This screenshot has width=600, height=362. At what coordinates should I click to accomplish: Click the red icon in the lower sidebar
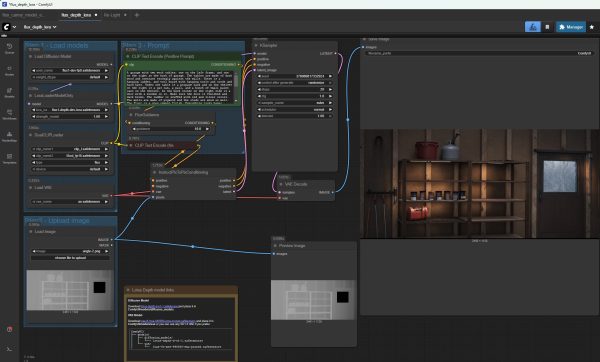(10, 329)
